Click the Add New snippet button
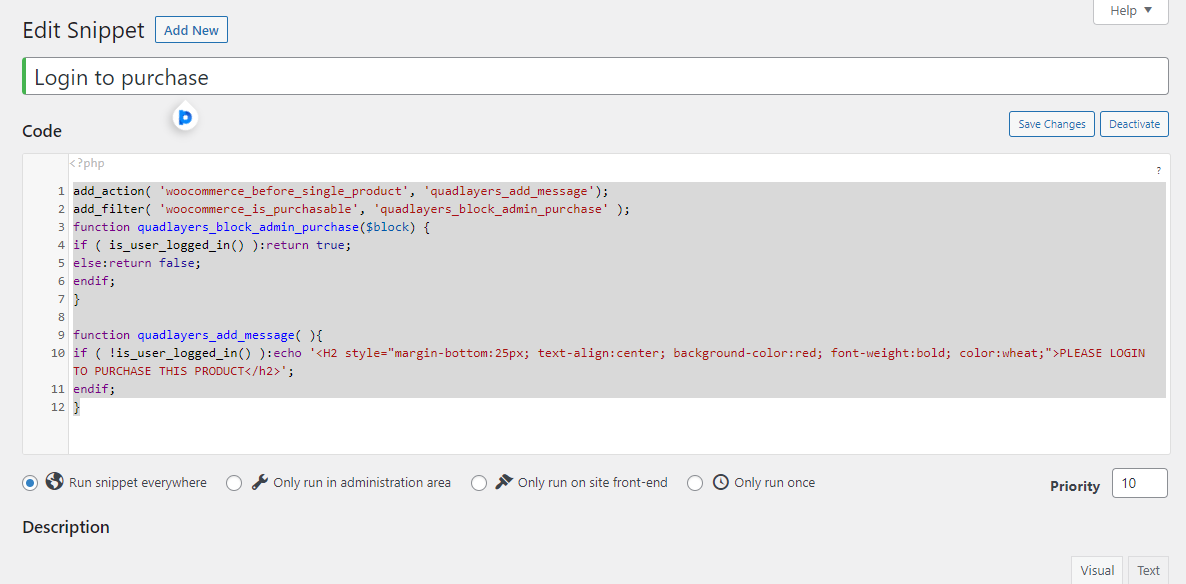The image size is (1186, 584). (191, 30)
